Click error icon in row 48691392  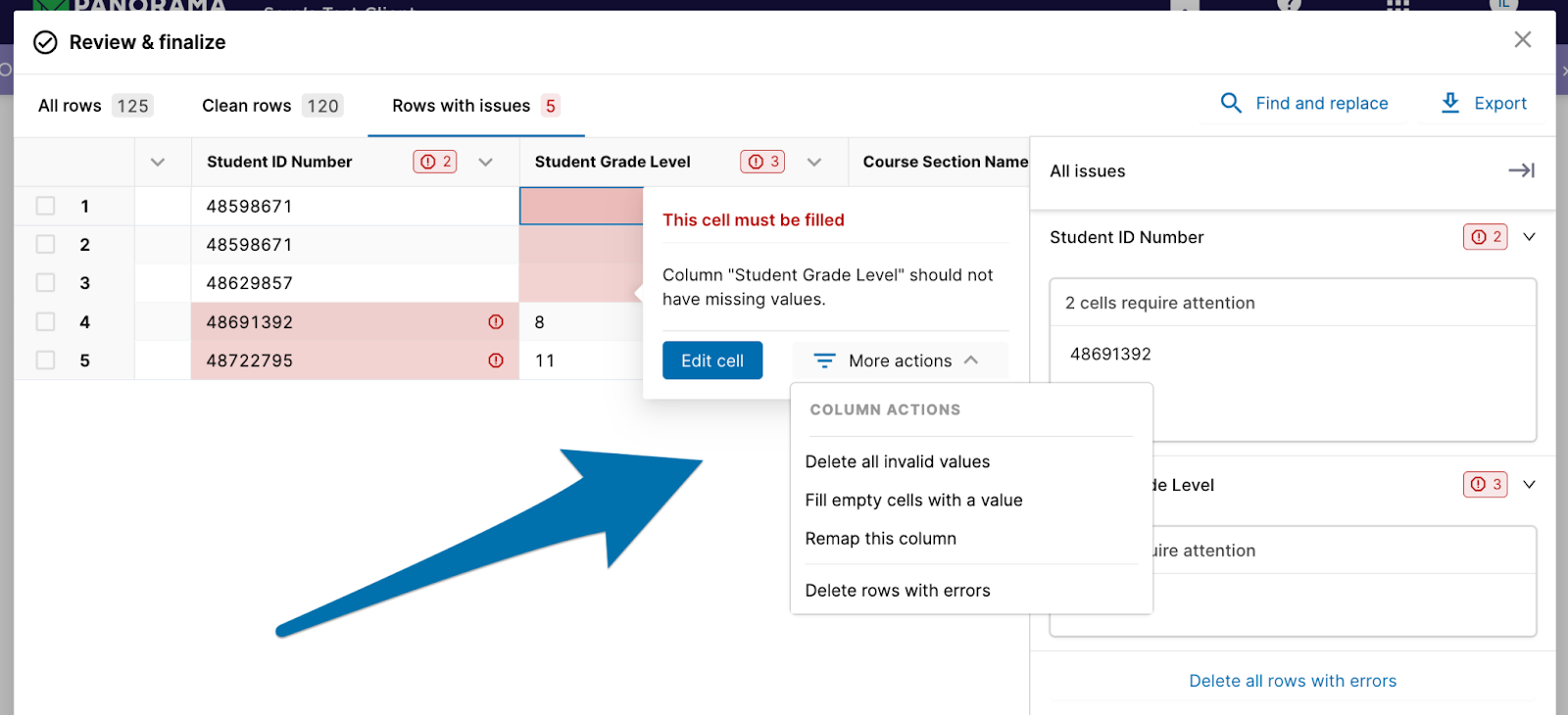496,322
